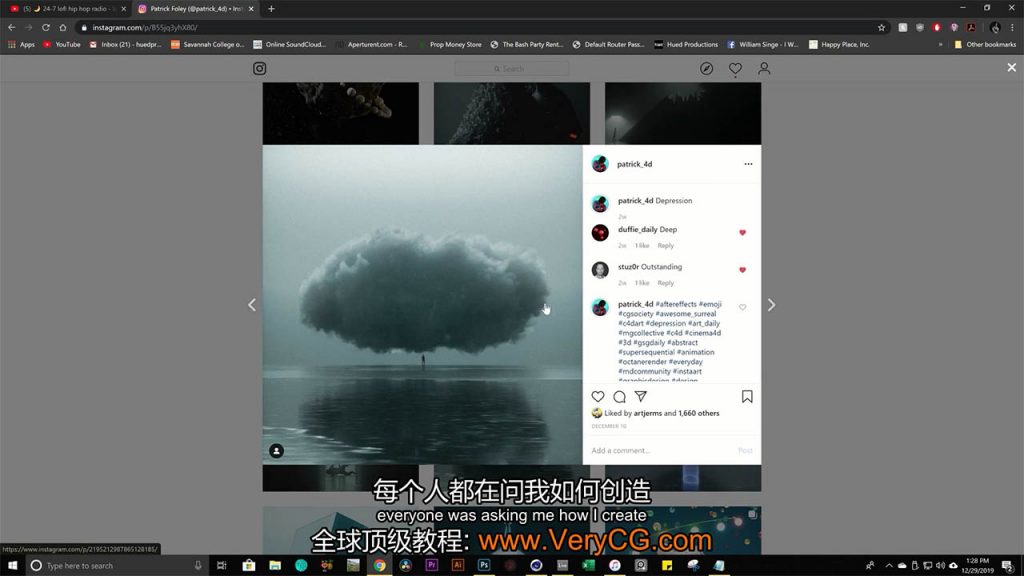Share the post with the paper plane icon
Image resolution: width=1024 pixels, height=576 pixels.
coord(641,396)
